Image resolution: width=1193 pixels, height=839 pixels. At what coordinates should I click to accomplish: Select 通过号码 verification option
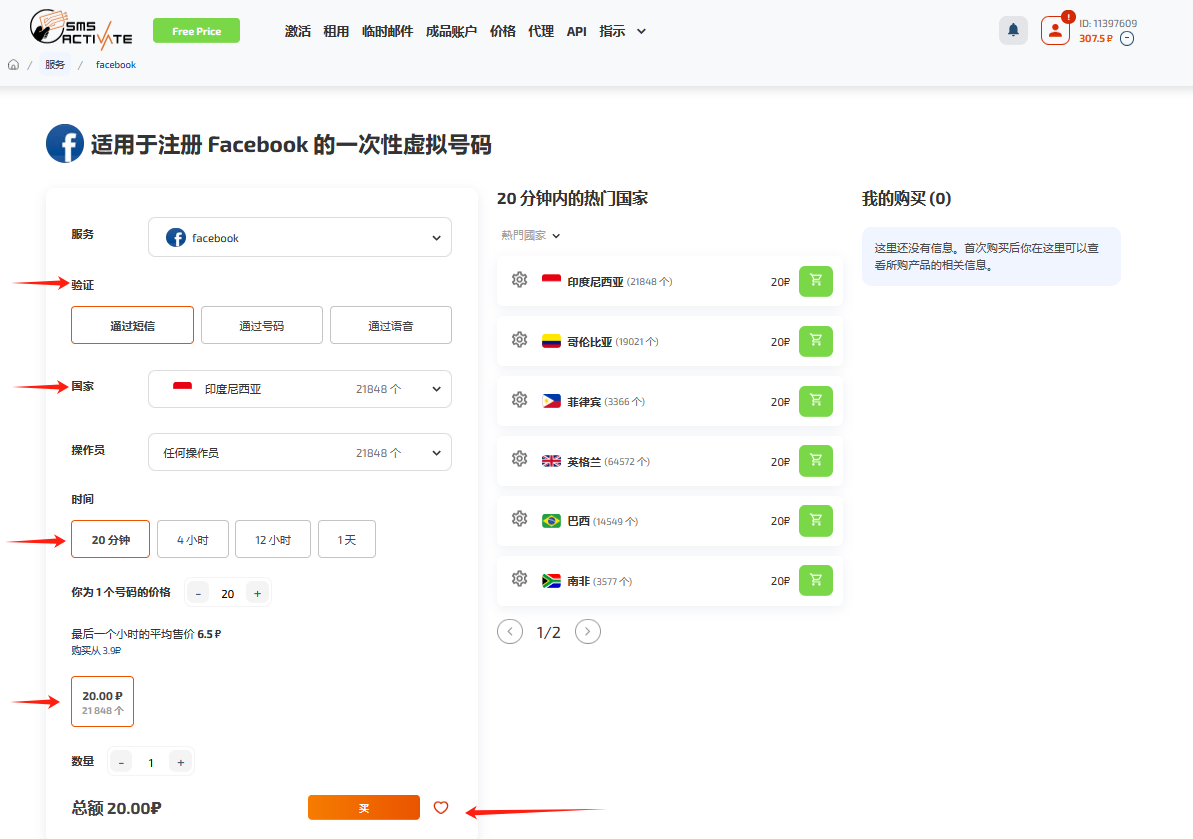coord(262,326)
